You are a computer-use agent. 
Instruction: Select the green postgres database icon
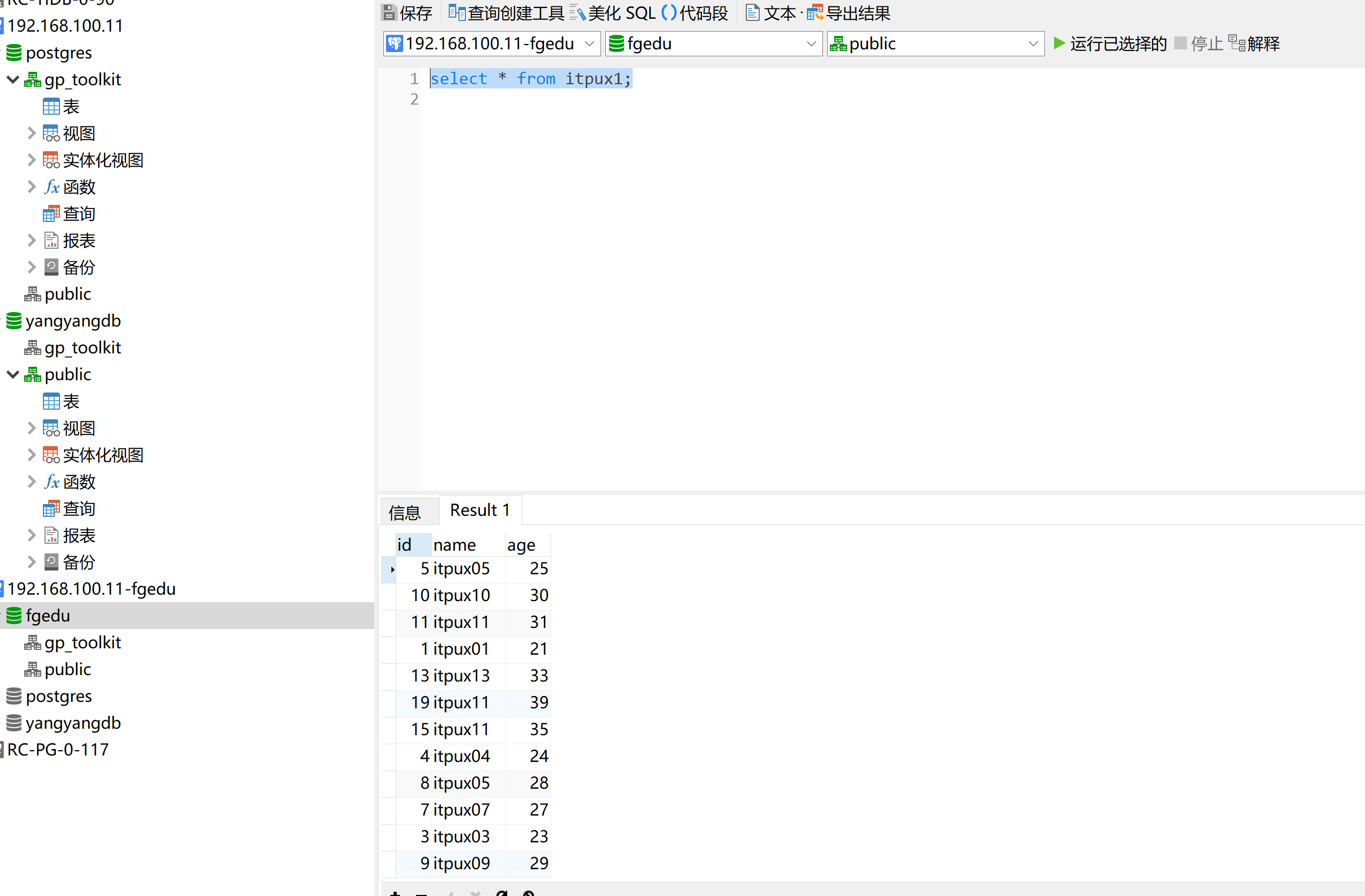[14, 53]
